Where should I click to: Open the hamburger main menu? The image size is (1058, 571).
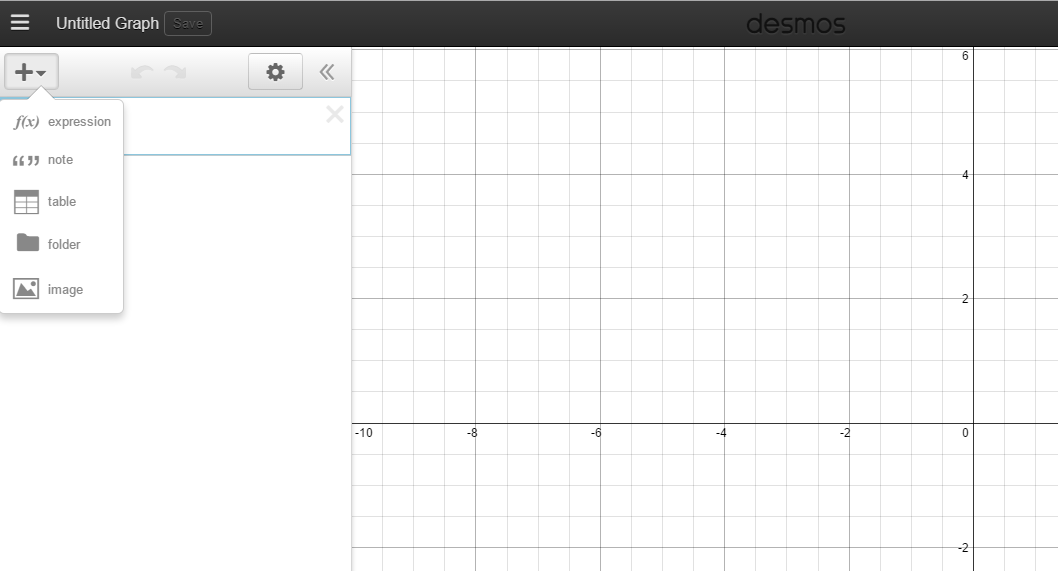pos(20,23)
